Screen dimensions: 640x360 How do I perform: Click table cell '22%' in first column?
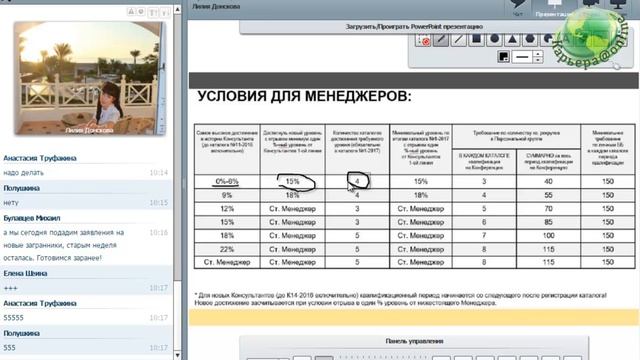tap(227, 249)
